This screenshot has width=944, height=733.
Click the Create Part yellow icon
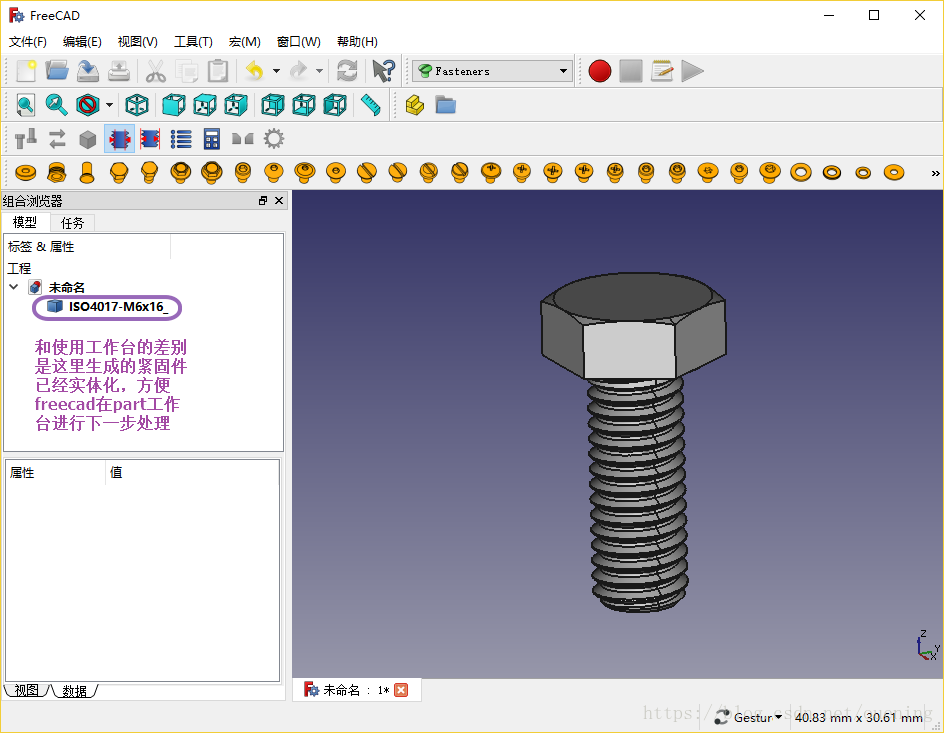tap(415, 105)
